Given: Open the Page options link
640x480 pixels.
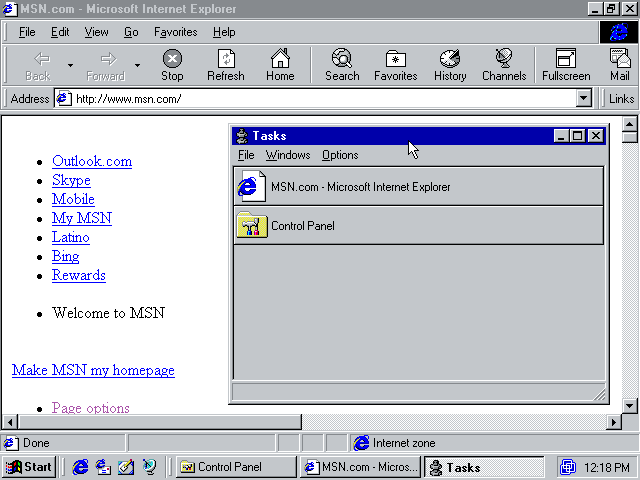Looking at the screenshot, I should 91,408.
